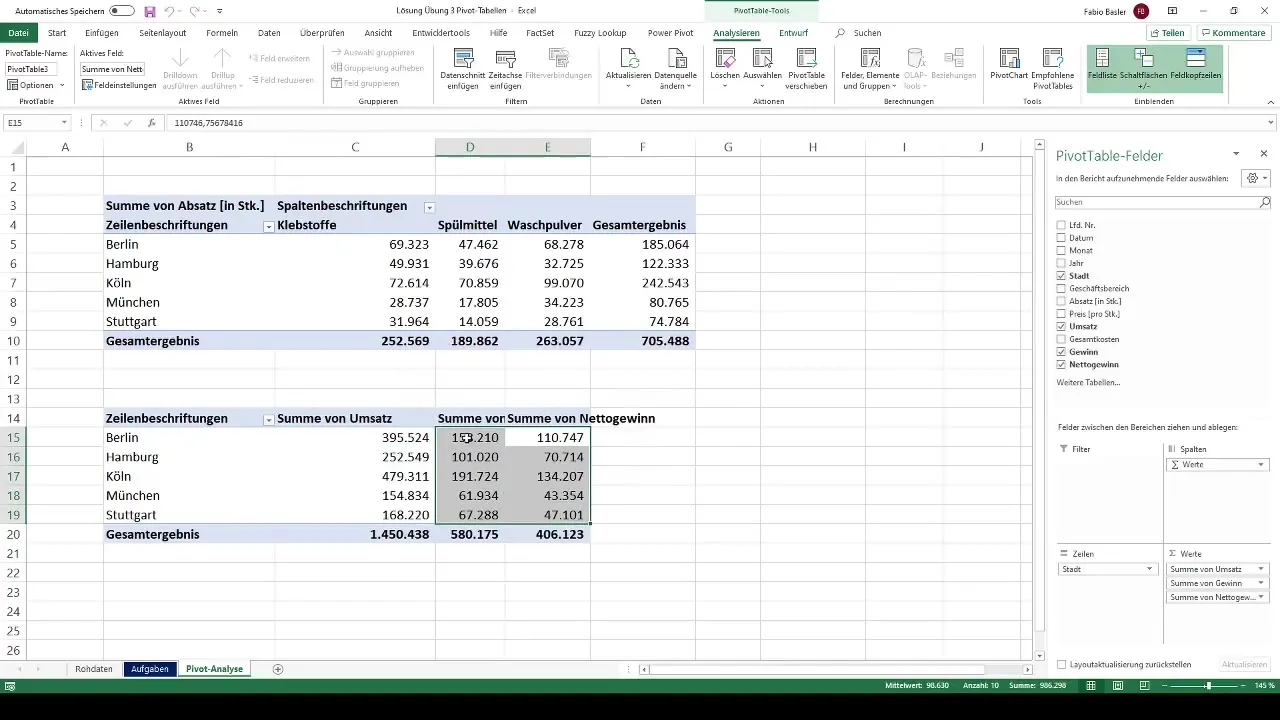Check the Monat field
The height and width of the screenshot is (720, 1280).
click(1061, 250)
